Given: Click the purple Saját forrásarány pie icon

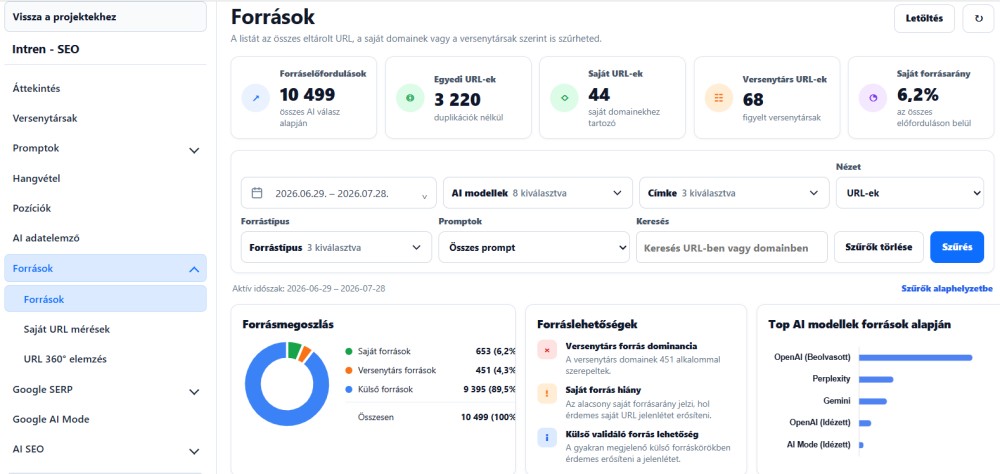Looking at the screenshot, I should coord(874,98).
